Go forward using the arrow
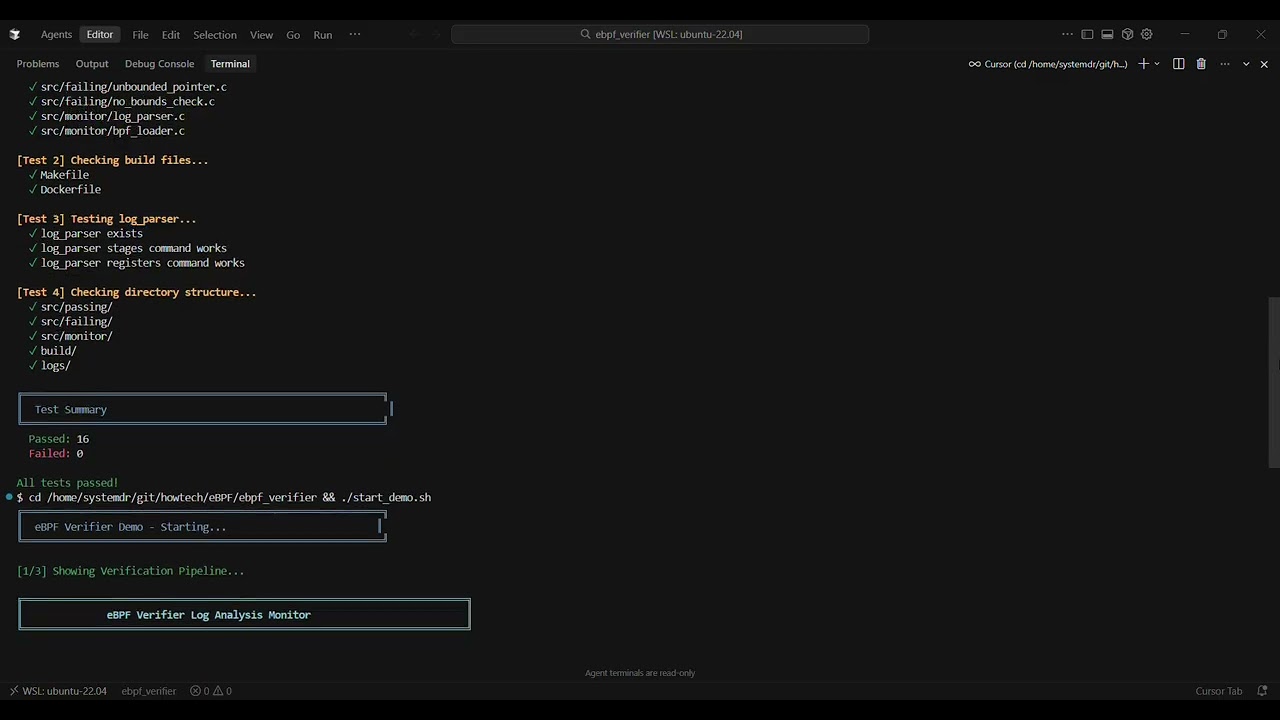1280x720 pixels. tap(436, 34)
